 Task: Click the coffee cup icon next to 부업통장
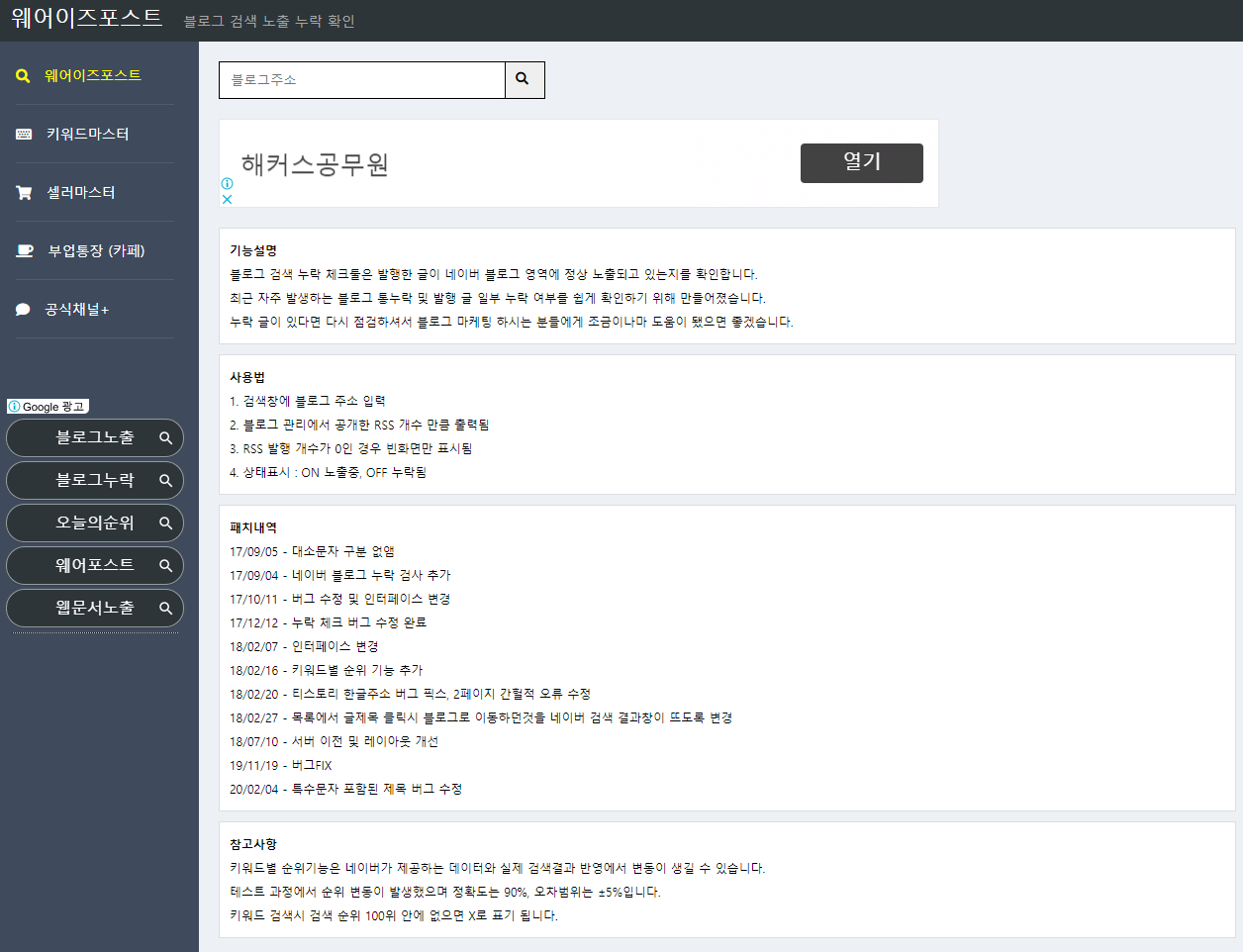(25, 251)
